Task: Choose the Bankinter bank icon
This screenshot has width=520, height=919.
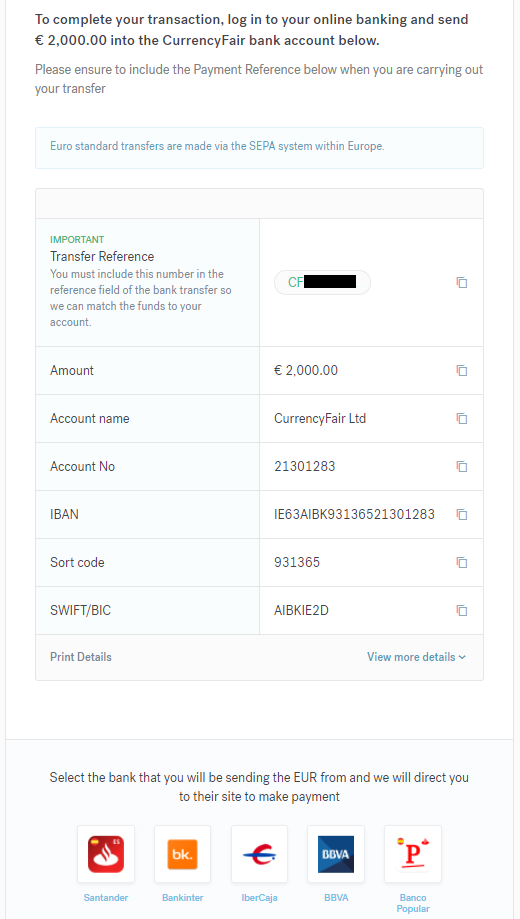Action: point(182,854)
